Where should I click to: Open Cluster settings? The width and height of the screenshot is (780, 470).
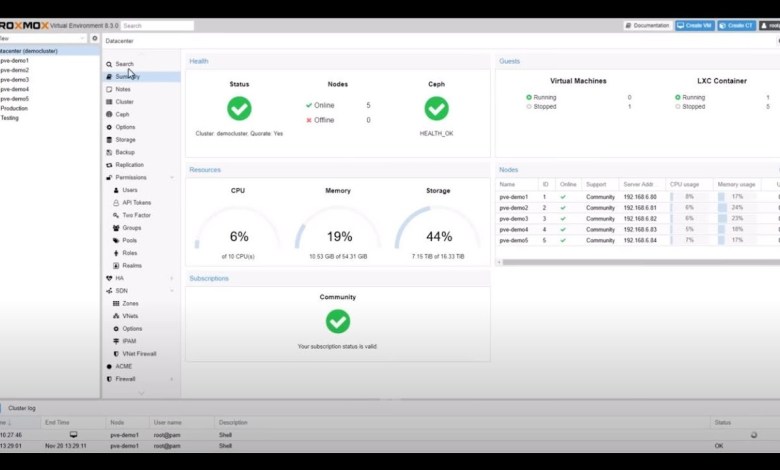[x=124, y=102]
